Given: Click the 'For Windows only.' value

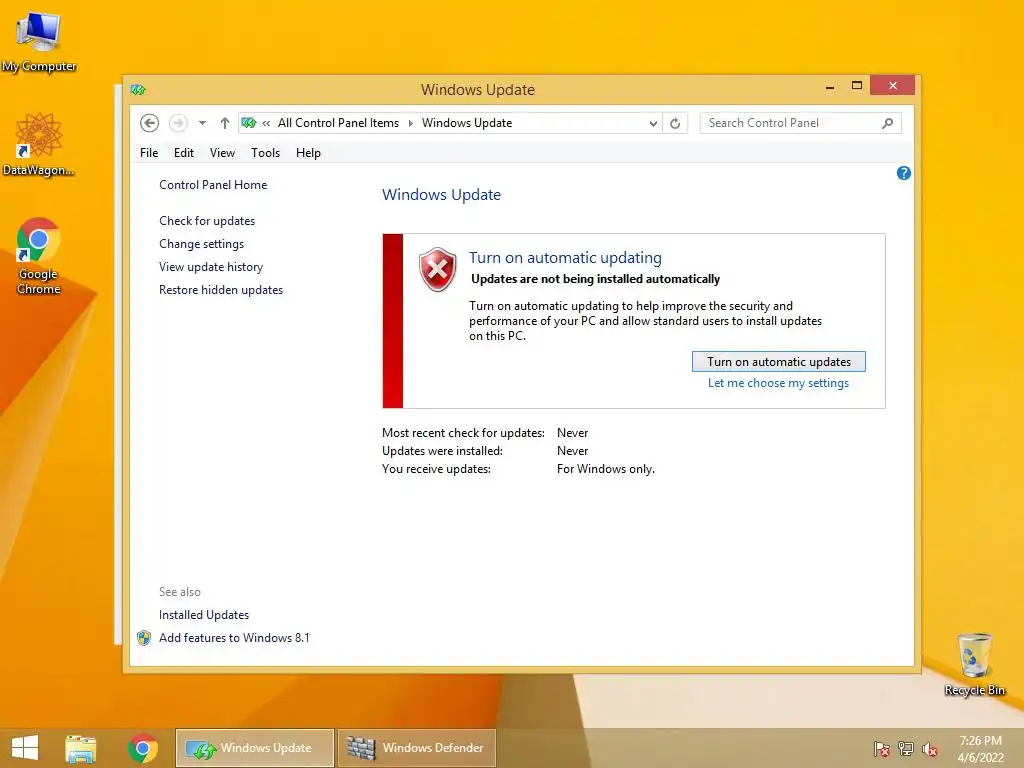Looking at the screenshot, I should click(606, 469).
